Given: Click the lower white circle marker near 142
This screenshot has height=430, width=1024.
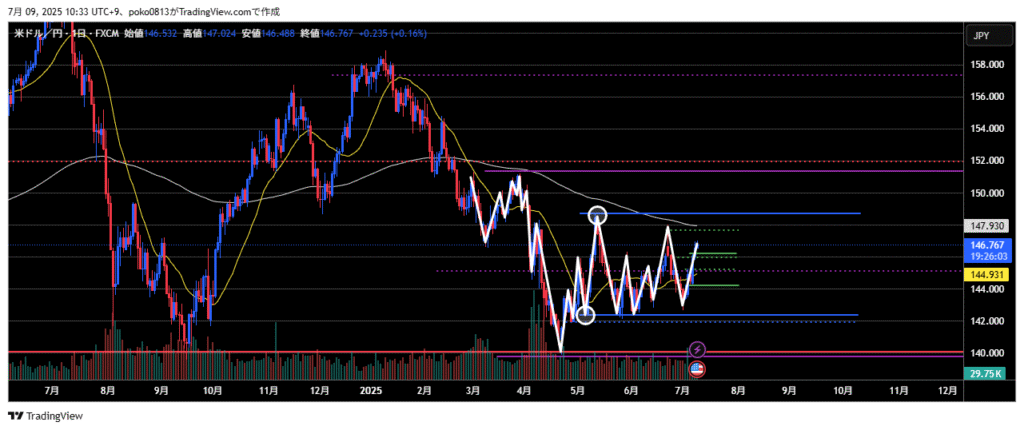Looking at the screenshot, I should click(586, 316).
